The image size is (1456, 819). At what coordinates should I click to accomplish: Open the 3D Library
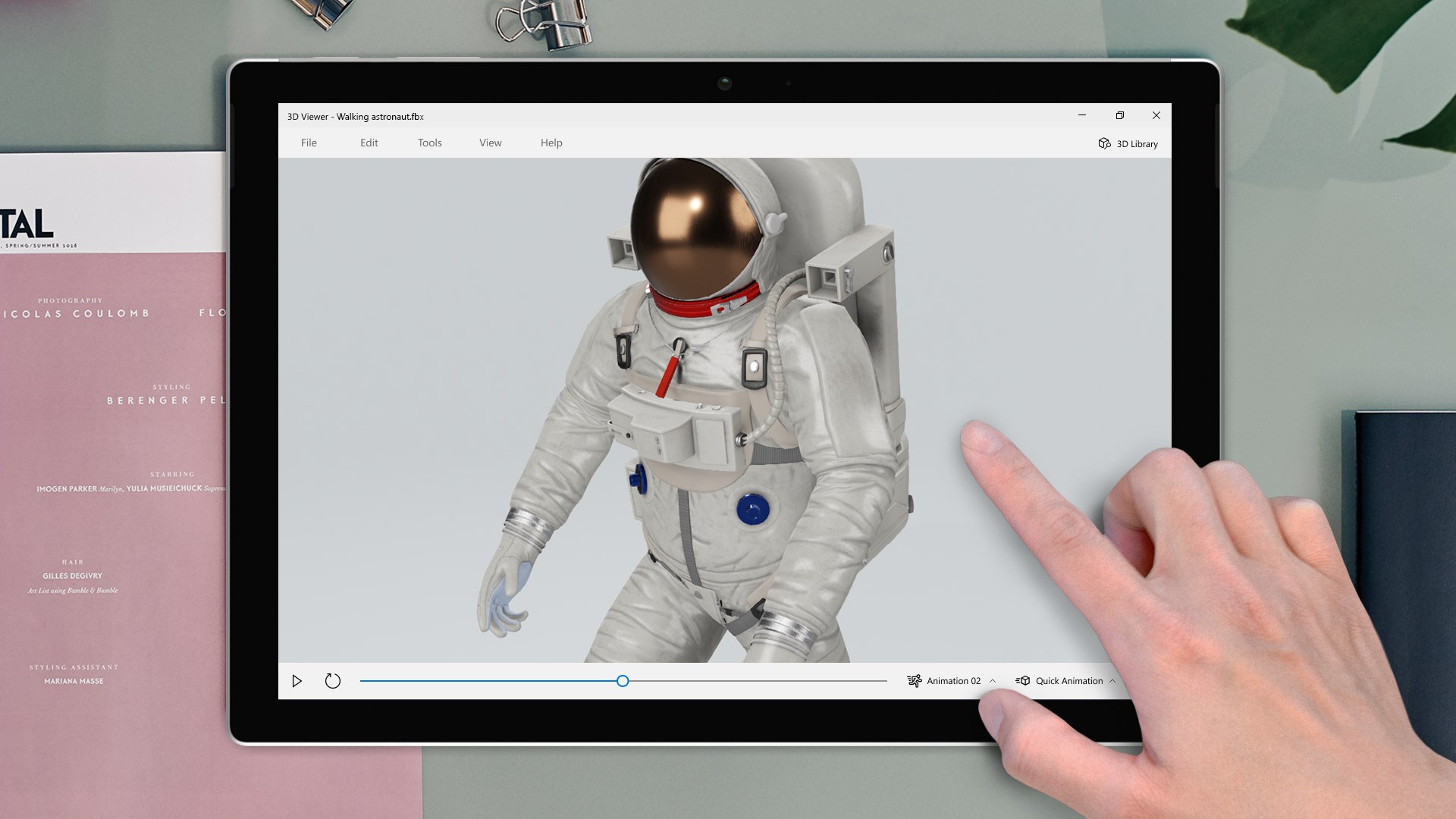click(1128, 143)
